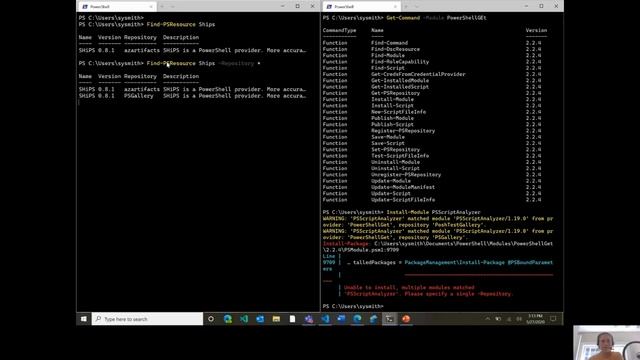Close the PowerShell tab in right window

coord(395,7)
